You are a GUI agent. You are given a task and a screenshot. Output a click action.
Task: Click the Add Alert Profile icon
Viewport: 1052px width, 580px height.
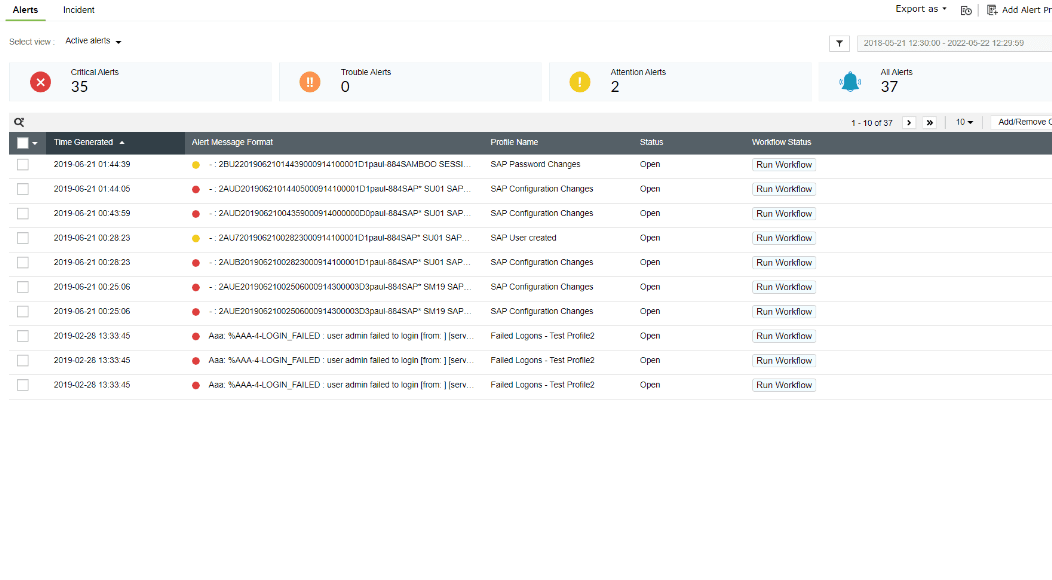[992, 10]
